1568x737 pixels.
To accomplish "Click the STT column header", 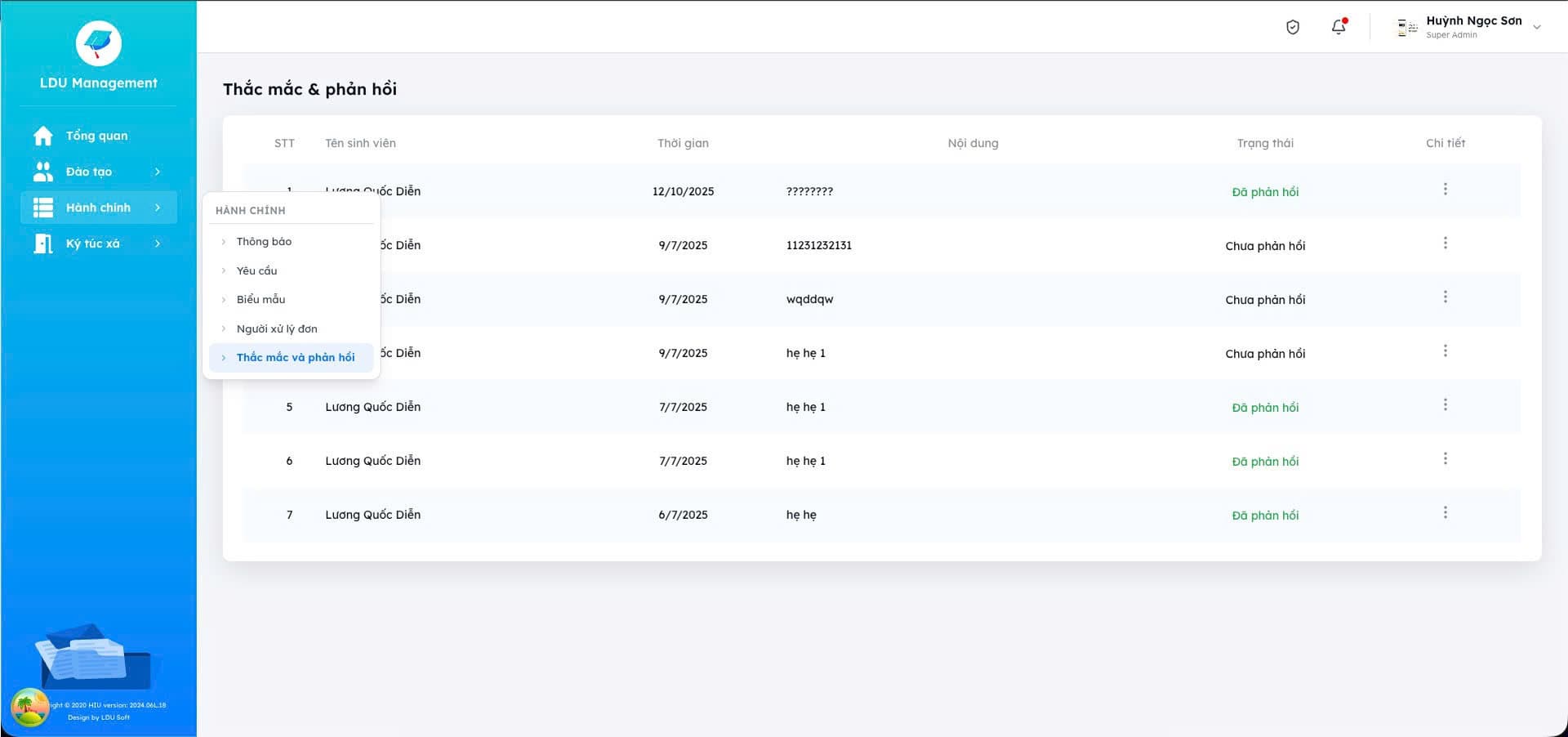I will pos(284,143).
